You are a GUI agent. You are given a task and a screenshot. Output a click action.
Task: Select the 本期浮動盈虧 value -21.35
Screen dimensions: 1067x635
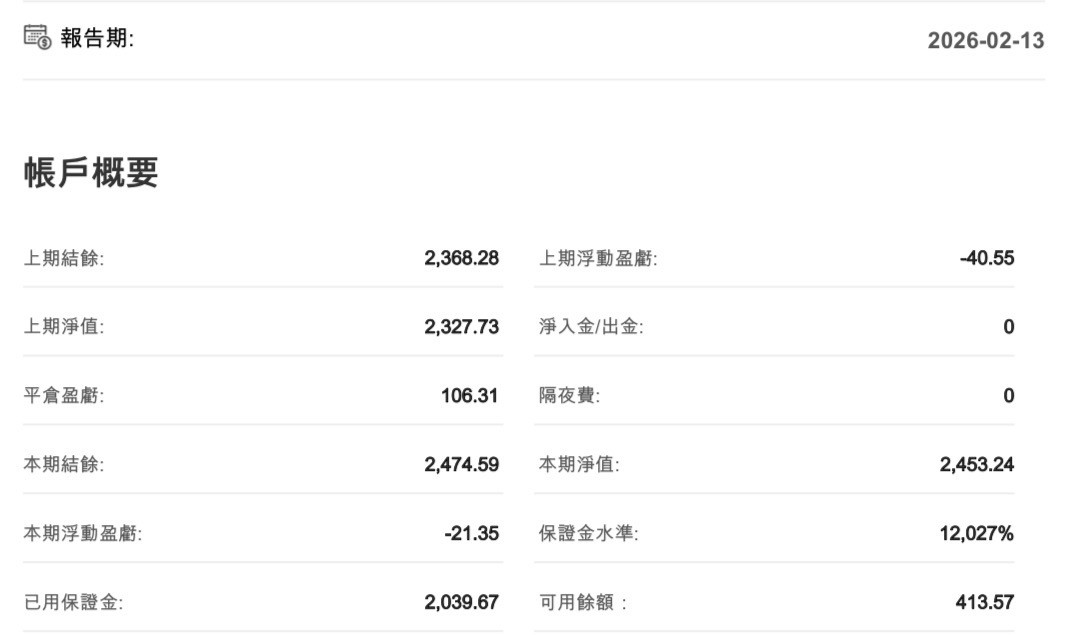click(471, 533)
